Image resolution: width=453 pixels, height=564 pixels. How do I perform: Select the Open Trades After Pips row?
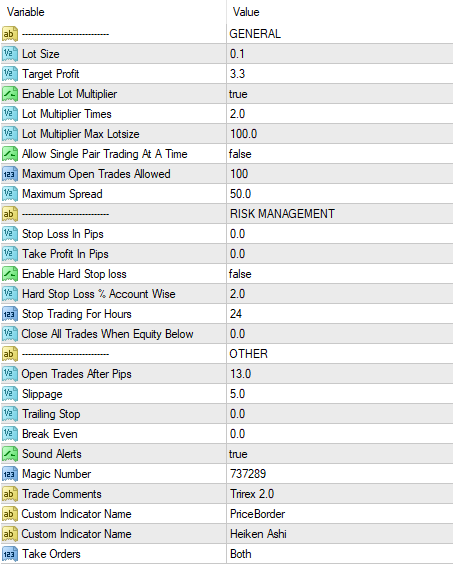tap(227, 374)
